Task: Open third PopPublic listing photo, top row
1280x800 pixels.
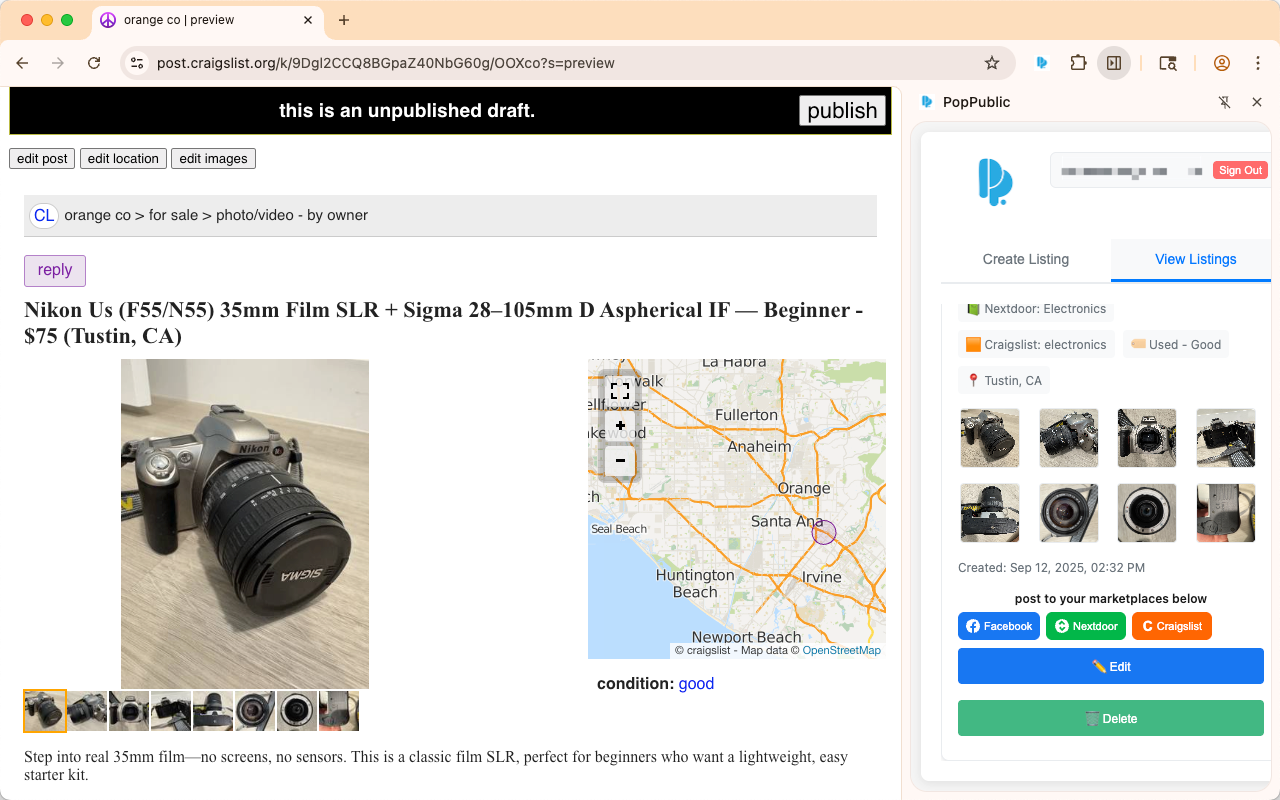Action: pyautogui.click(x=1147, y=438)
